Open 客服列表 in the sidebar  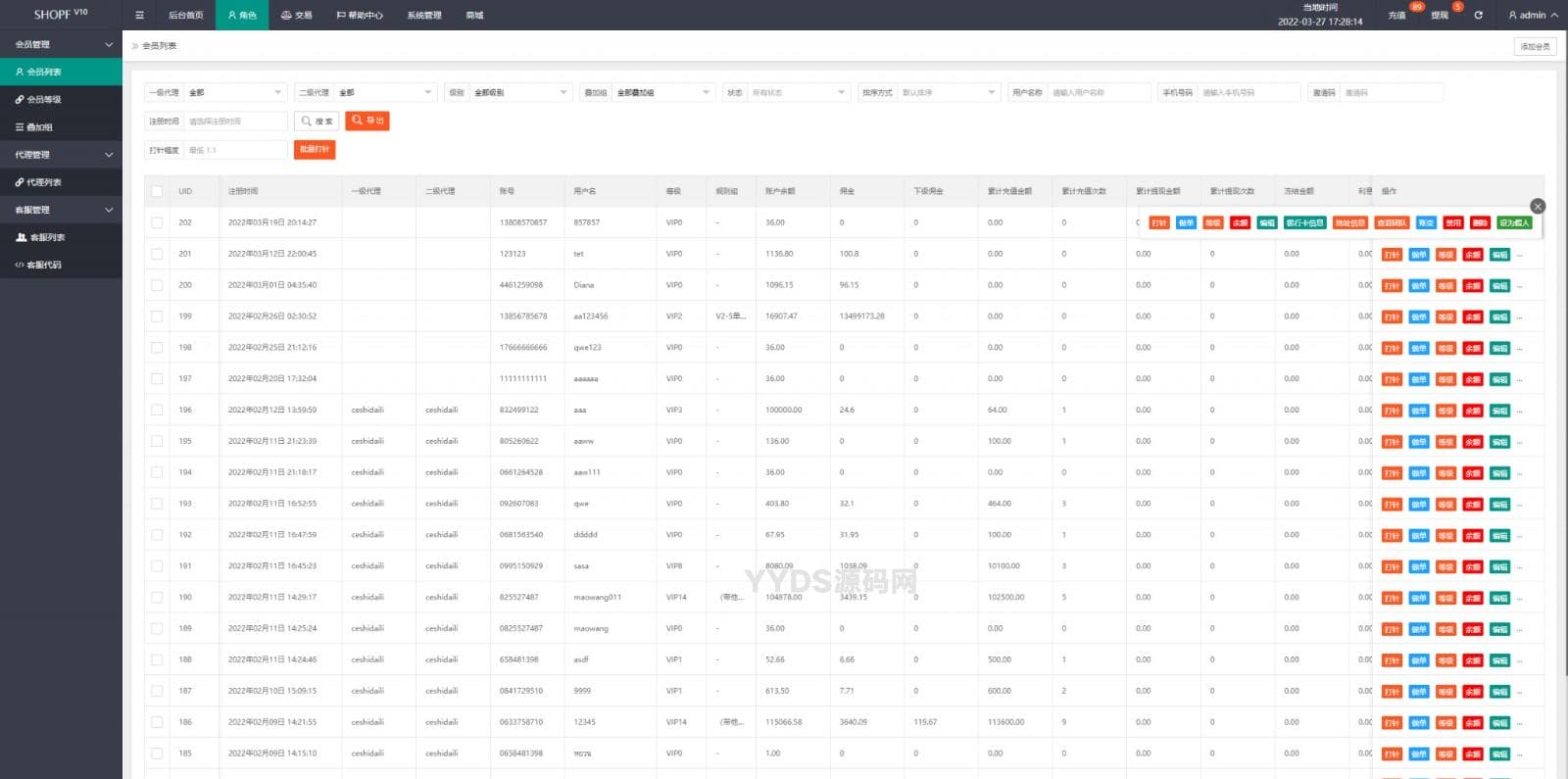pos(61,237)
